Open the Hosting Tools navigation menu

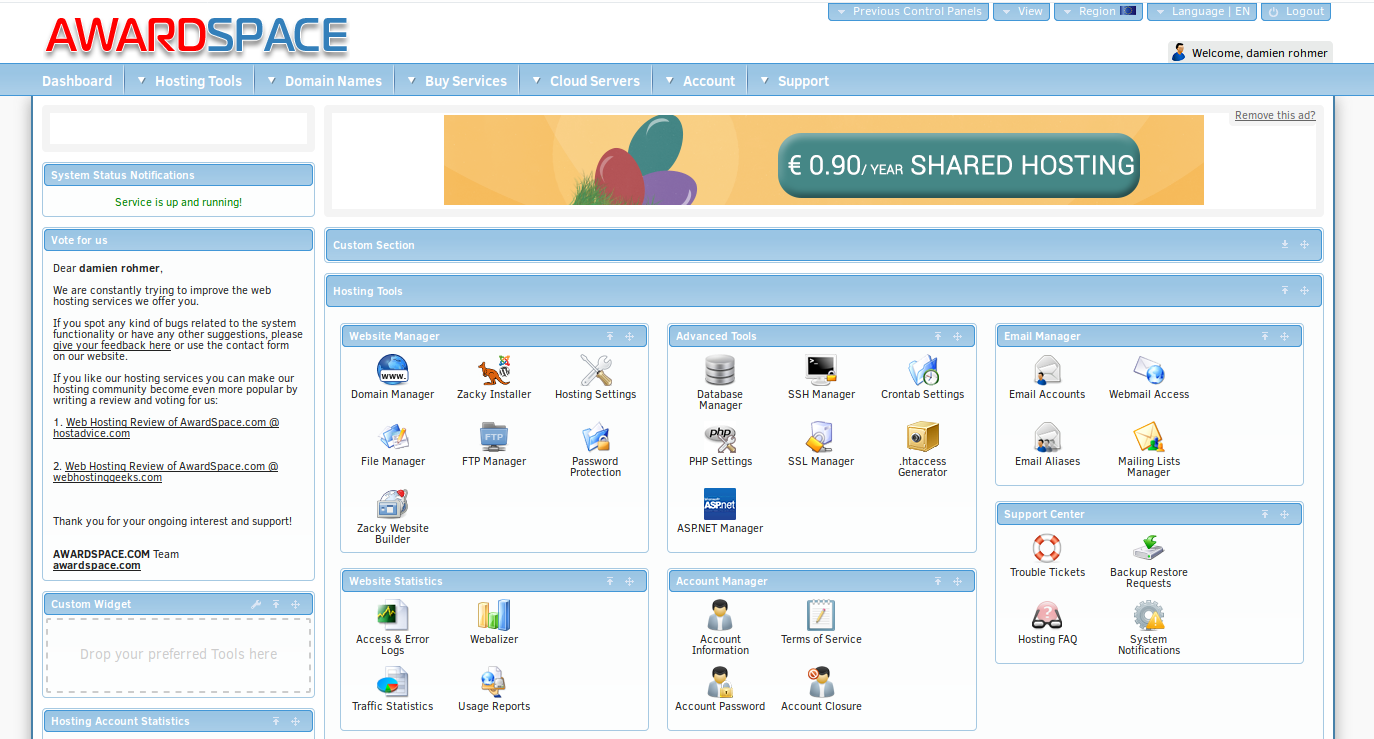pos(190,81)
